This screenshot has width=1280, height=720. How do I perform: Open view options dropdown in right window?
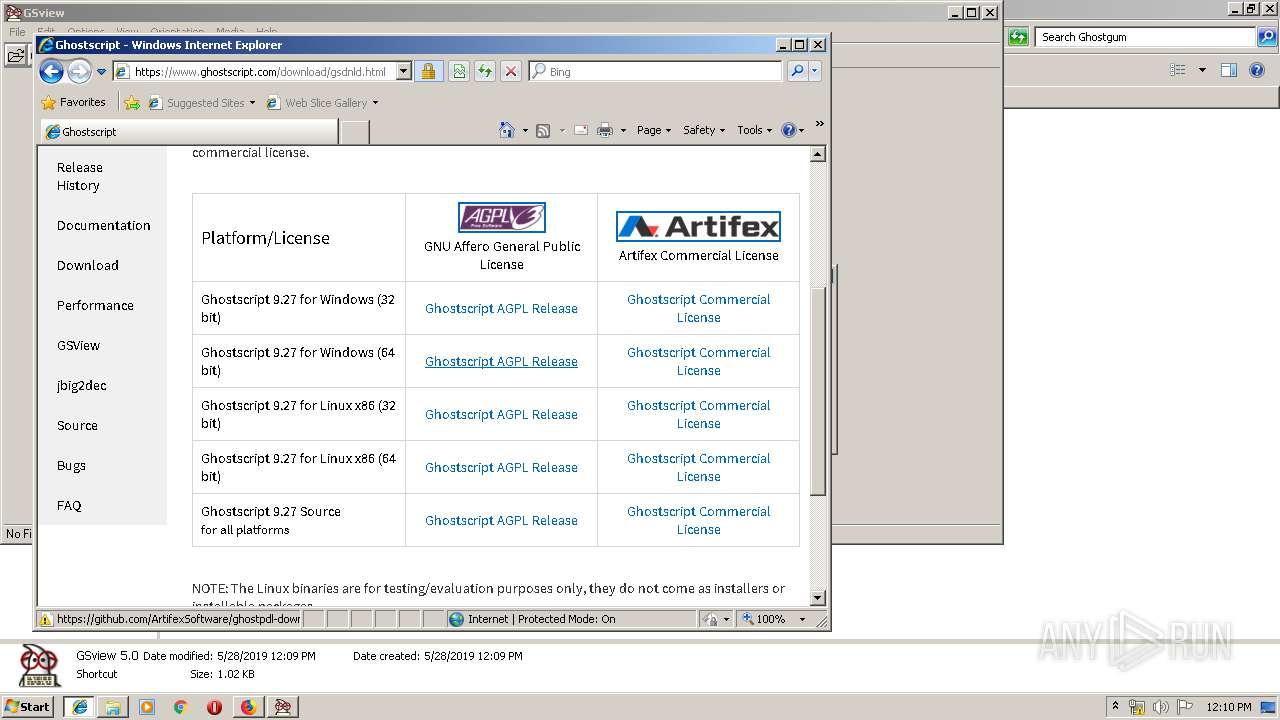point(1202,70)
